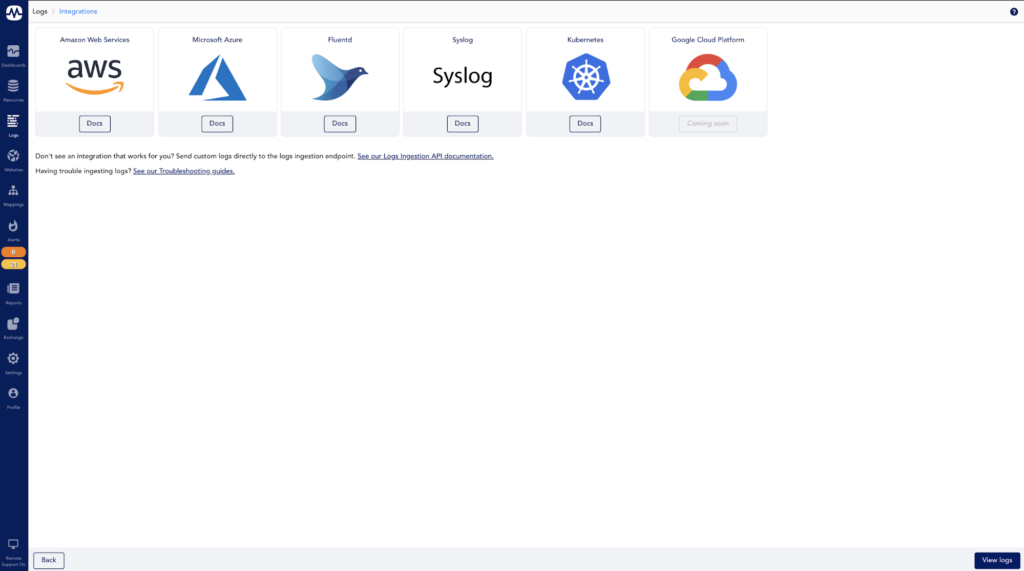Open the Alerts flame icon
The width and height of the screenshot is (1024, 571).
[13, 226]
